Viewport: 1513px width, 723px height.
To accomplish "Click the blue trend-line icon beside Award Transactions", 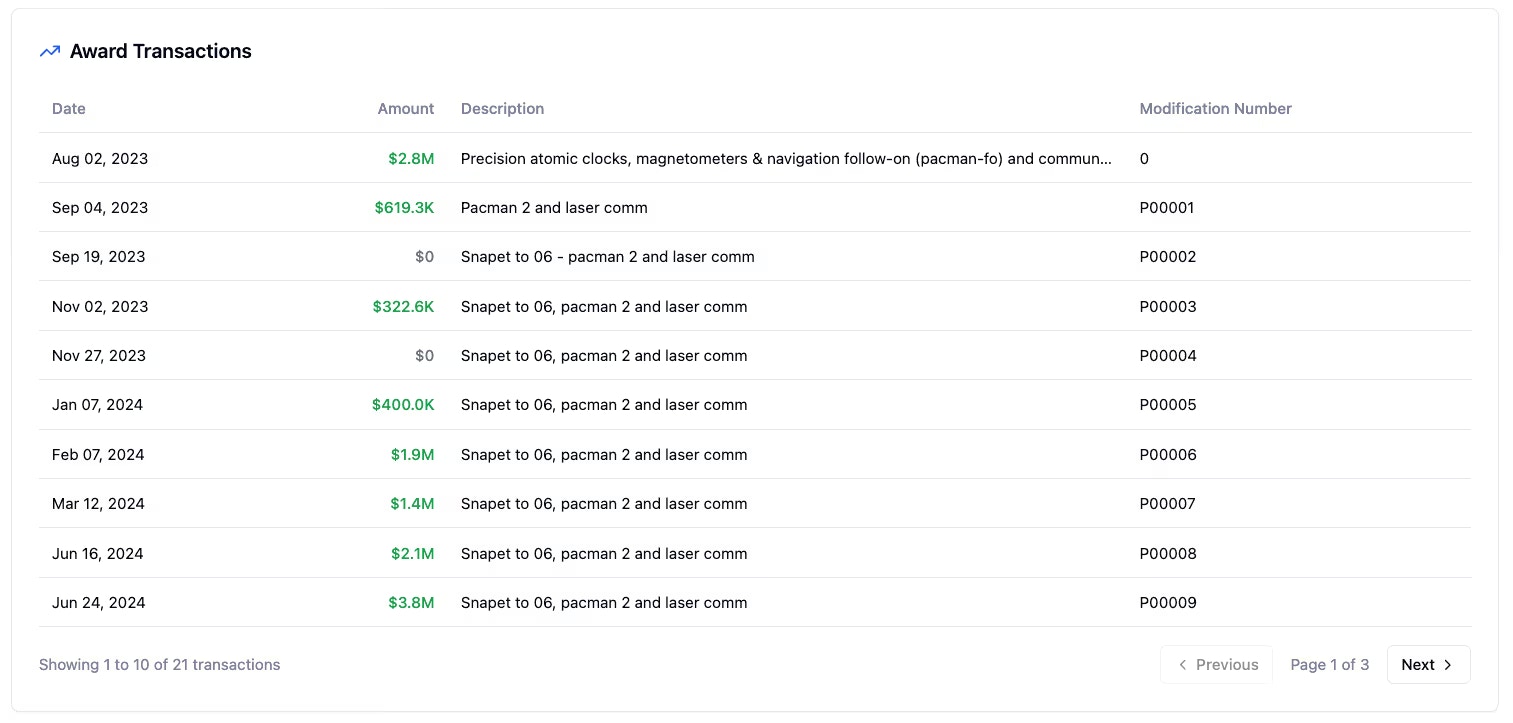I will [x=49, y=50].
